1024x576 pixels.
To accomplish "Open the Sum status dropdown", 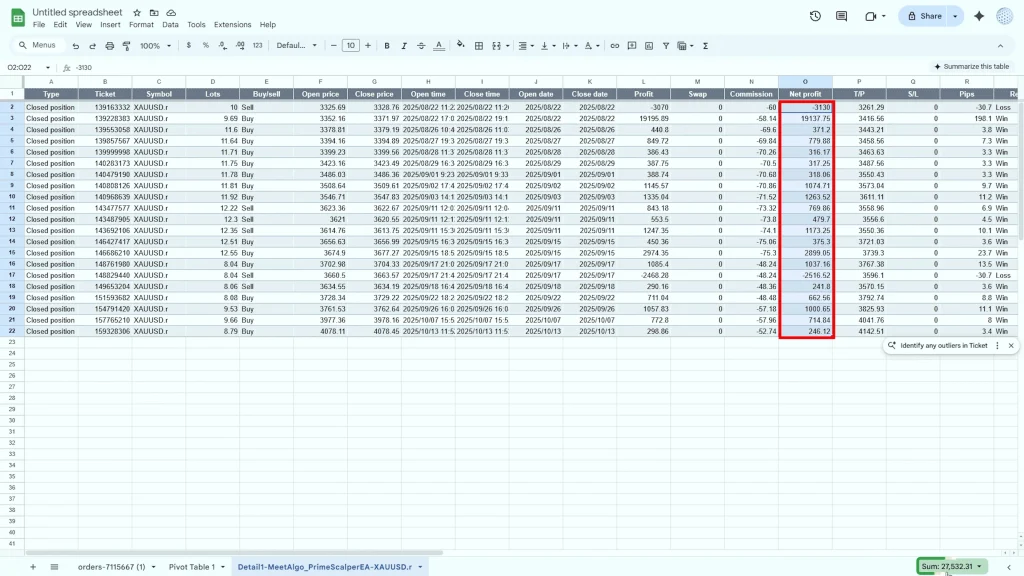I will coord(951,566).
